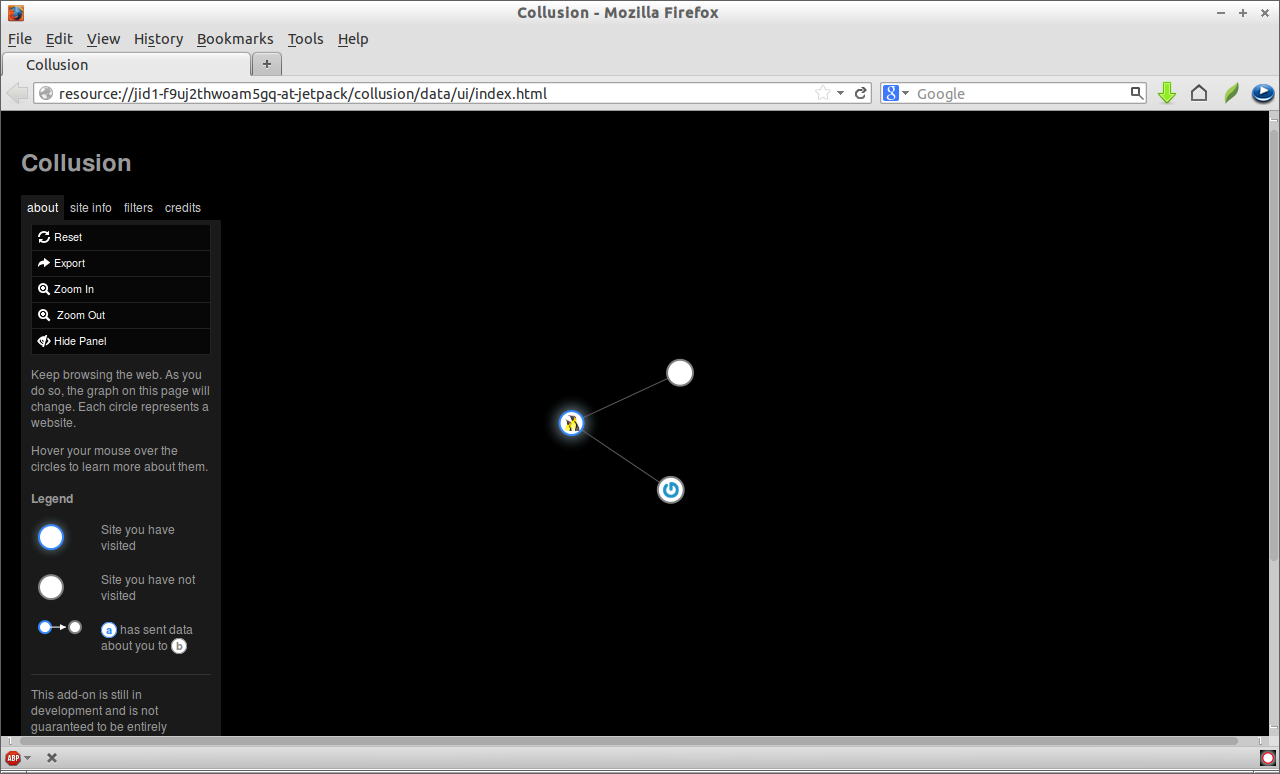Click the Reset button in panel
Image resolution: width=1280 pixels, height=774 pixels.
point(121,237)
